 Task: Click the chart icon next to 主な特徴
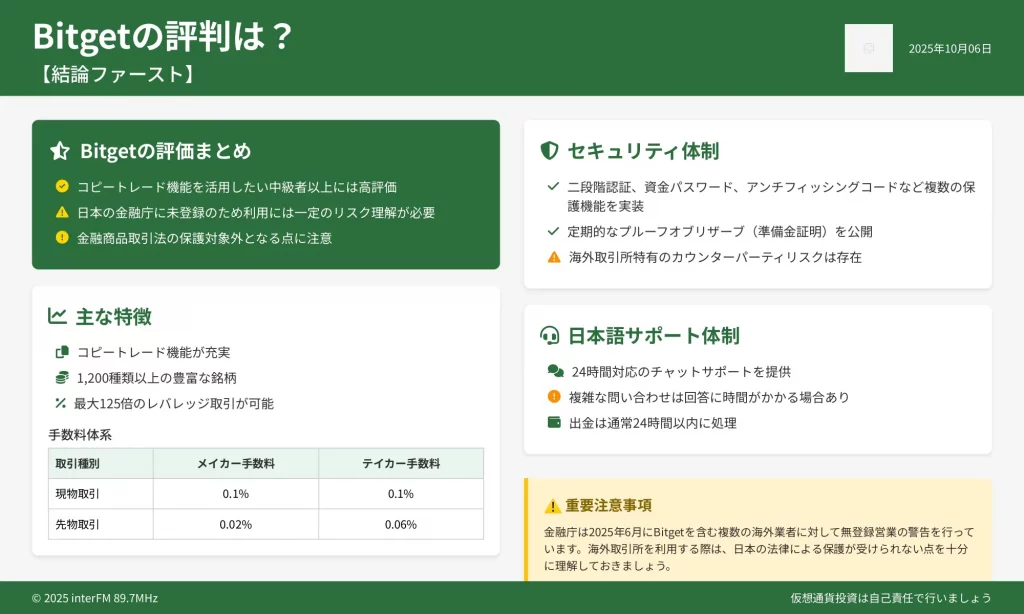click(x=58, y=316)
